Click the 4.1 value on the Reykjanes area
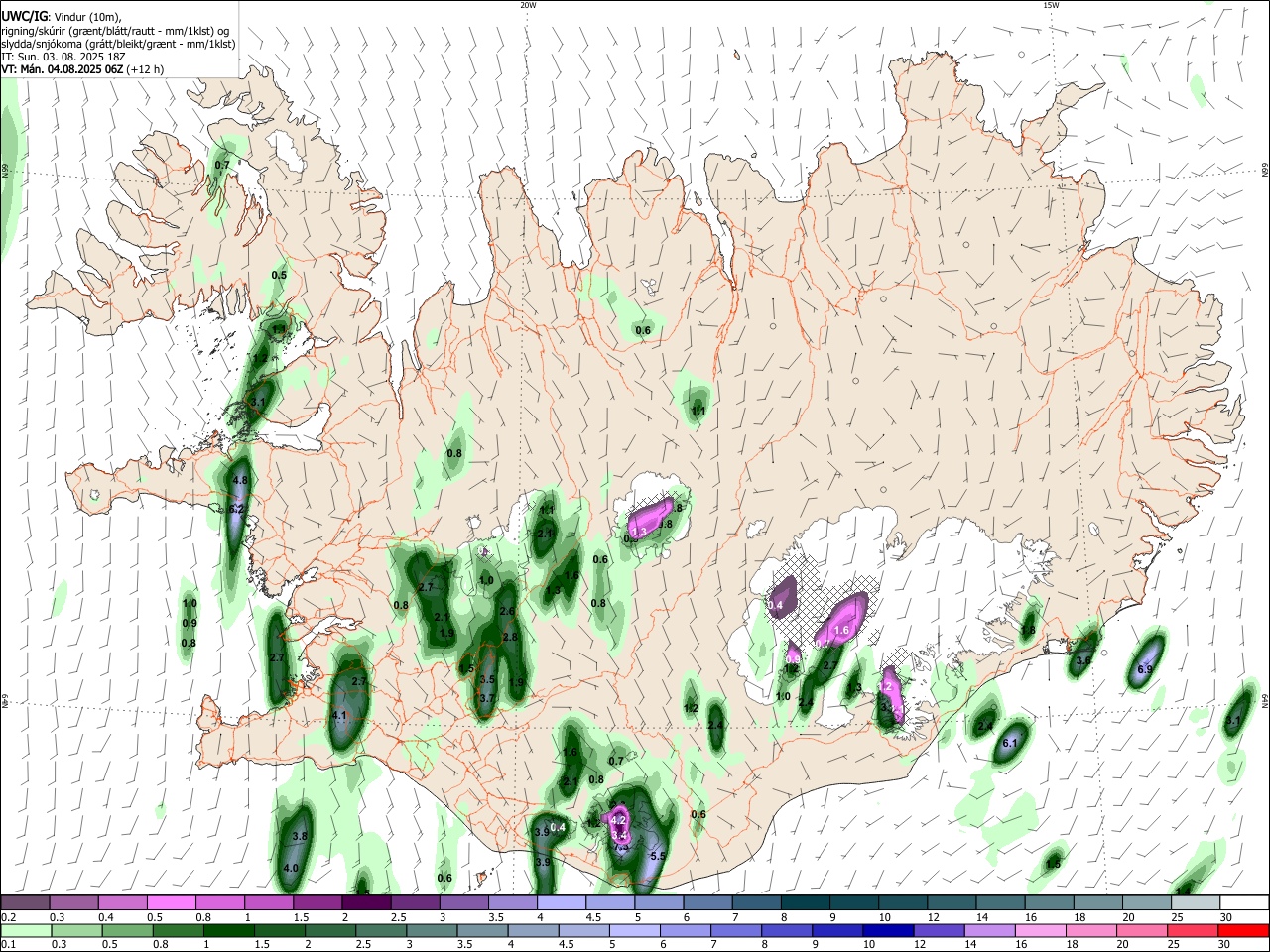The width and height of the screenshot is (1270, 952). click(x=339, y=715)
